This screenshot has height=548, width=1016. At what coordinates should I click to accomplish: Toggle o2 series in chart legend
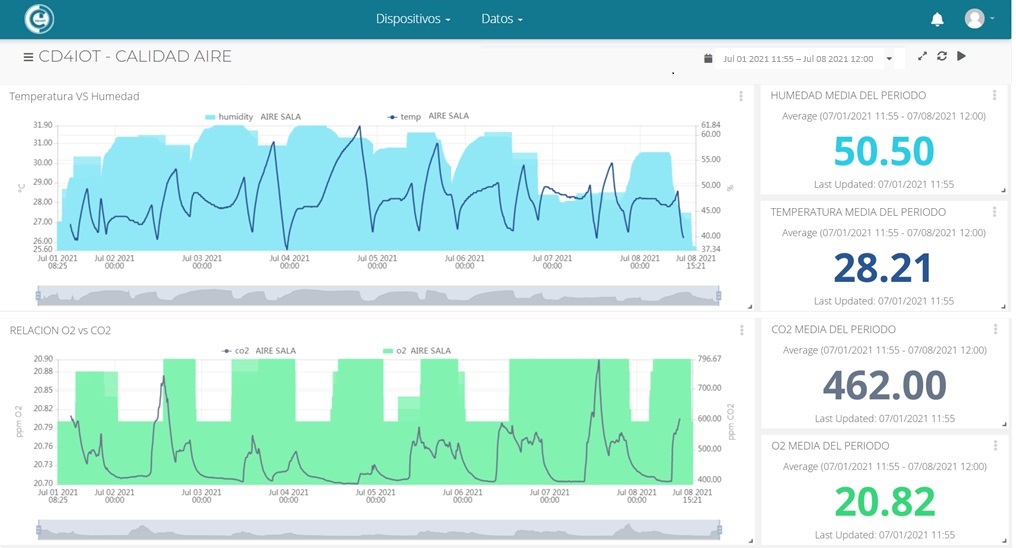(x=417, y=350)
